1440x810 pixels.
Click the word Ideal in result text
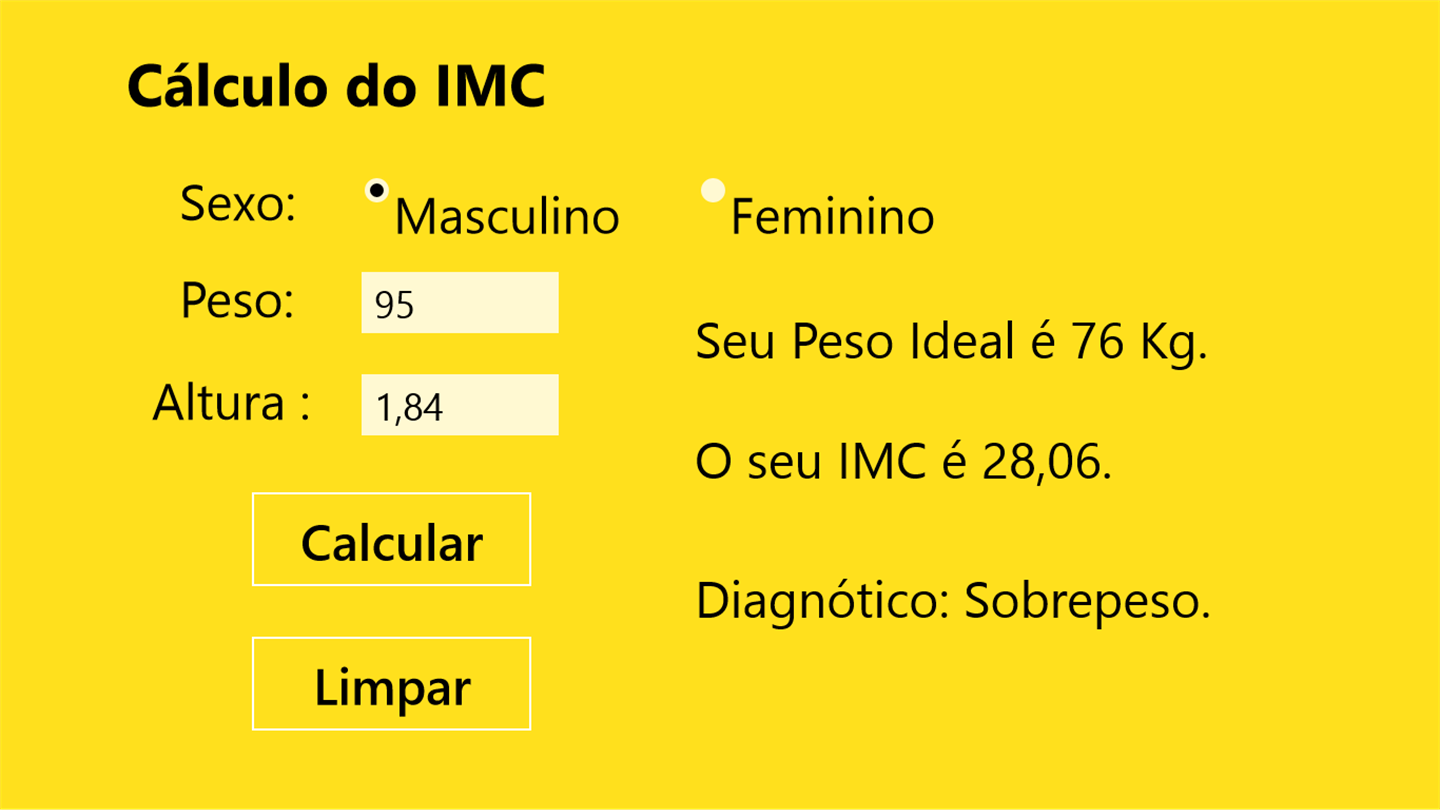click(962, 343)
